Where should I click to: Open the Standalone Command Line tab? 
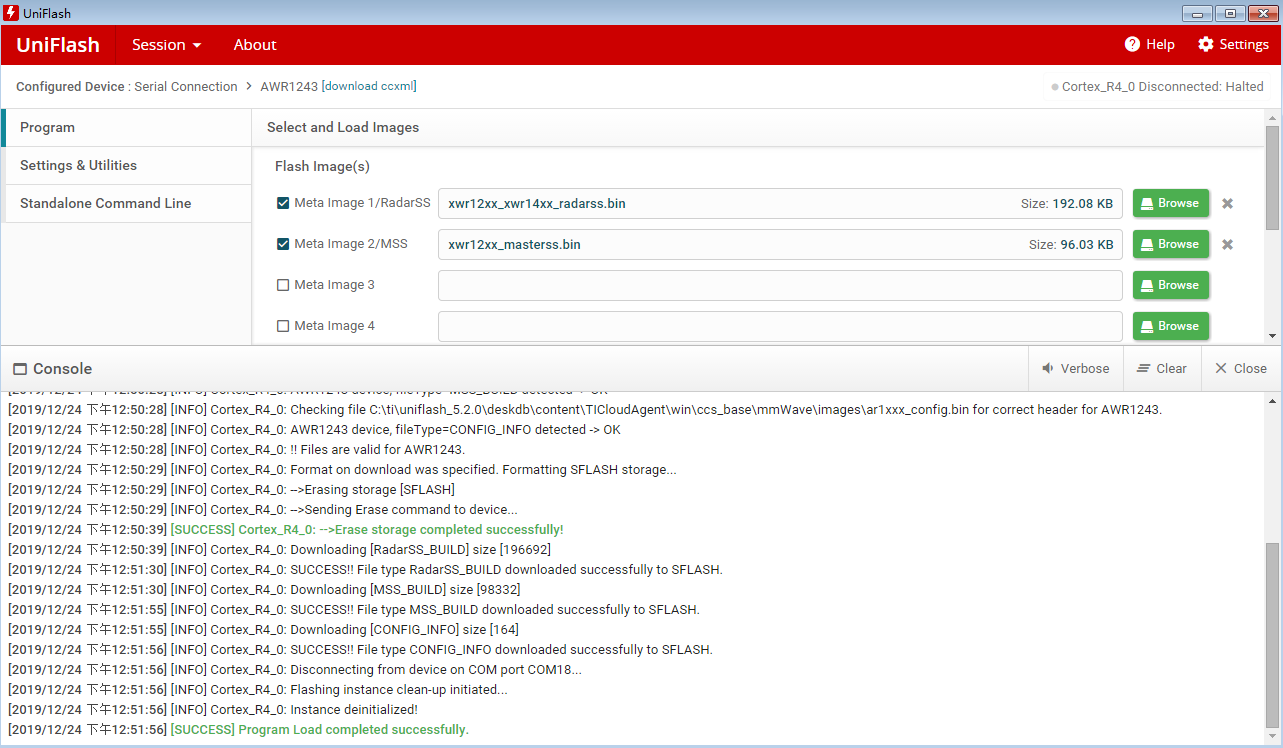pyautogui.click(x=127, y=204)
